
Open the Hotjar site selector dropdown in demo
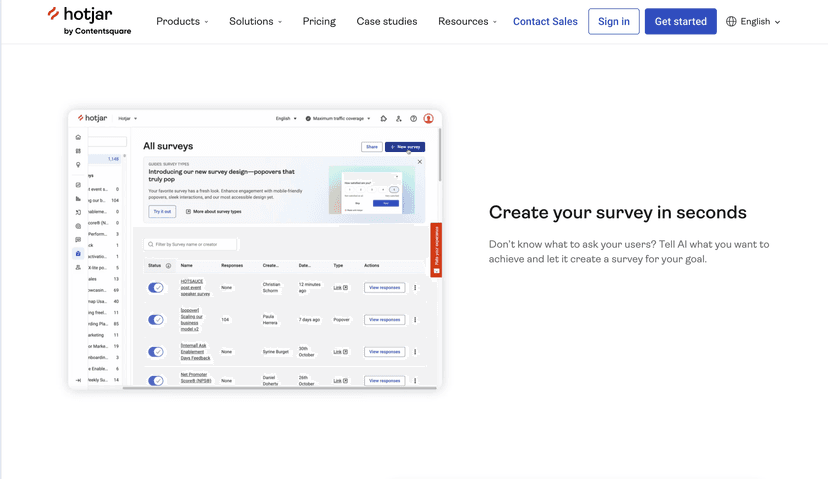click(127, 118)
